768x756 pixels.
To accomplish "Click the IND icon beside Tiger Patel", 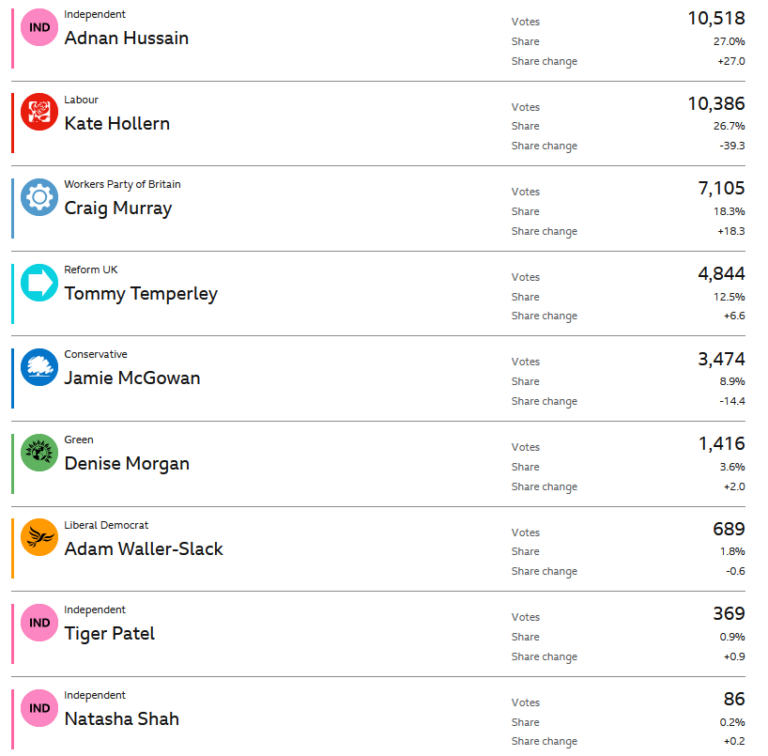I will click(x=39, y=623).
